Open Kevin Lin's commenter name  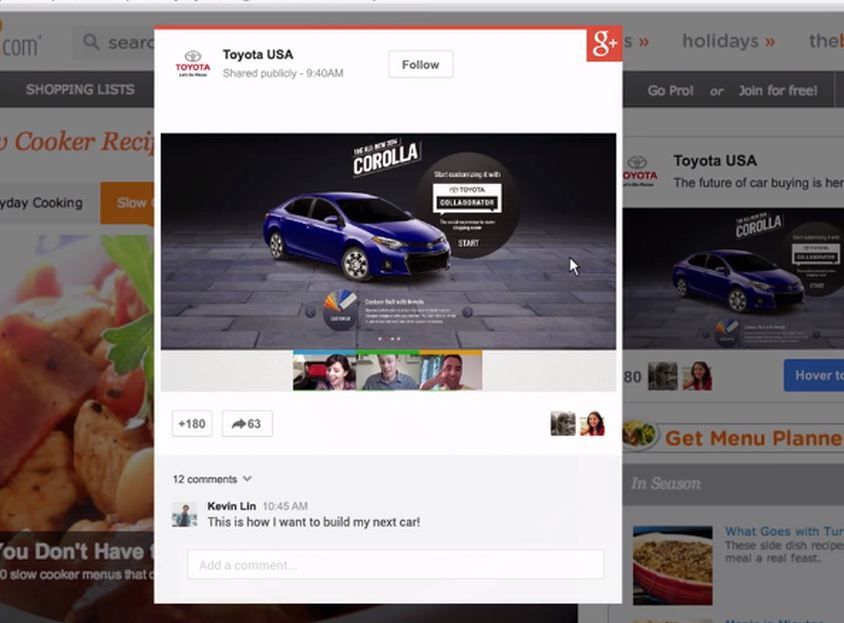(231, 506)
